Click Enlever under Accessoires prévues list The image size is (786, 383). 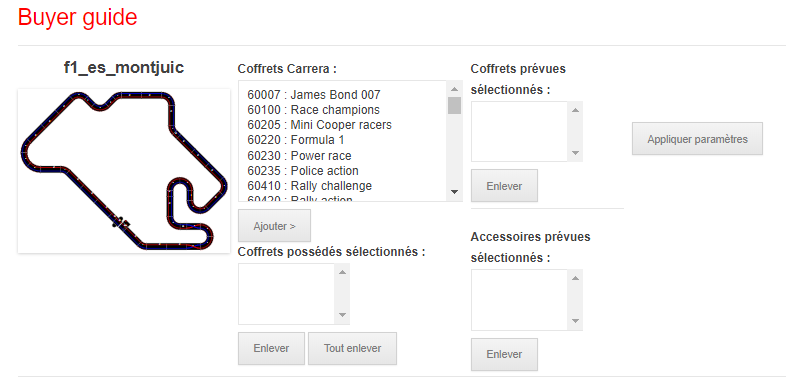pos(504,354)
